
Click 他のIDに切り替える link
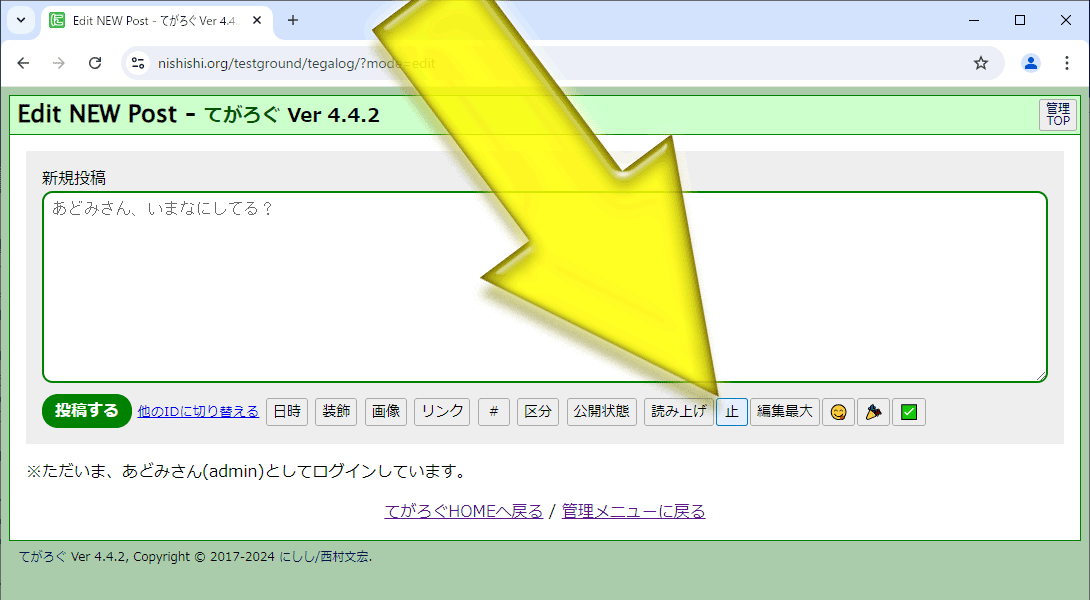pyautogui.click(x=198, y=412)
